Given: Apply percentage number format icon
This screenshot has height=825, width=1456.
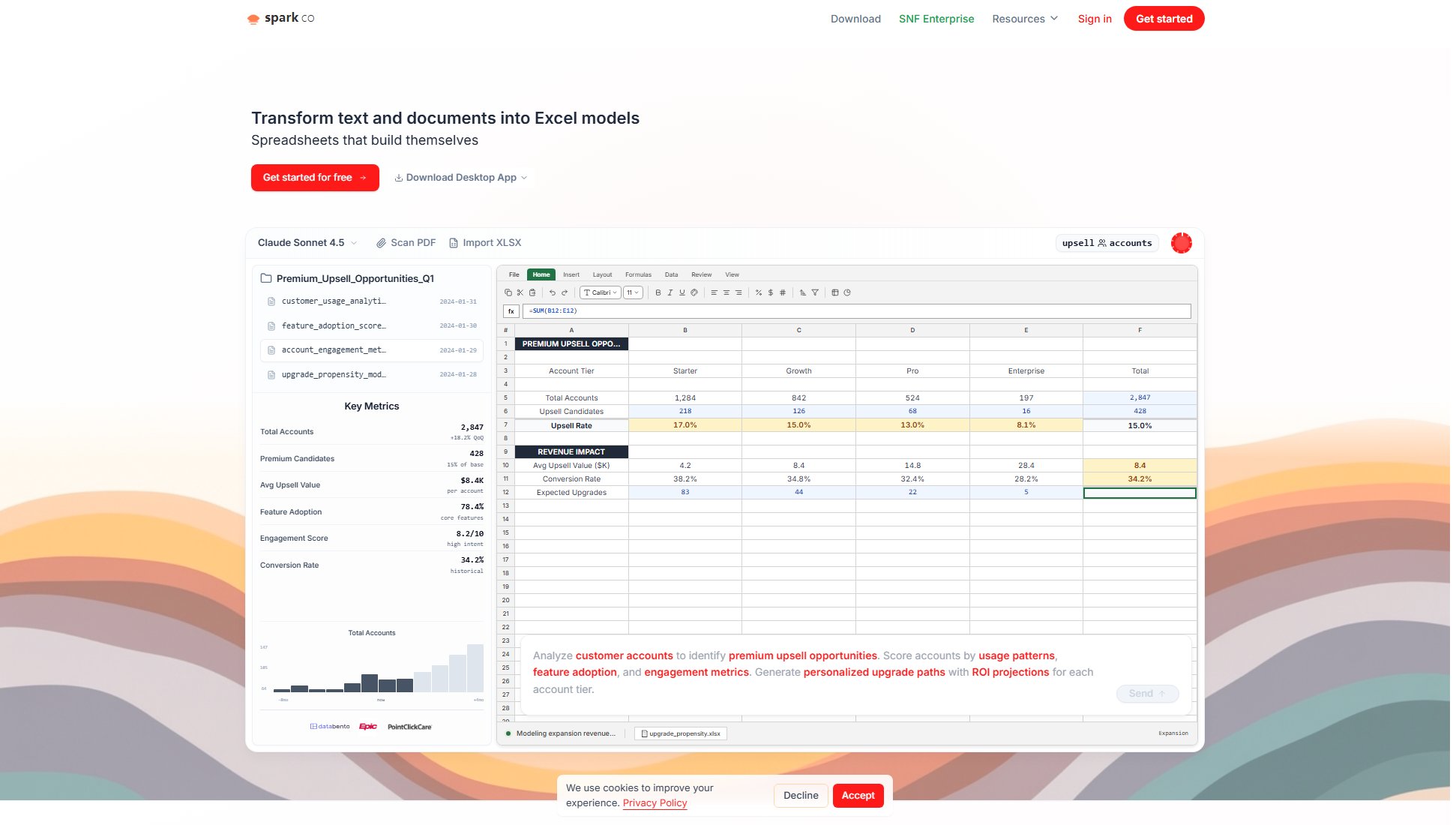Looking at the screenshot, I should click(x=758, y=292).
